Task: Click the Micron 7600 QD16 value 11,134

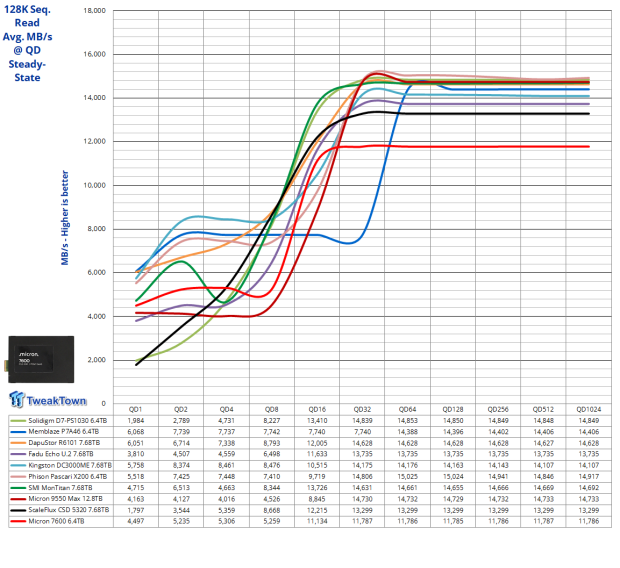Action: (x=317, y=521)
